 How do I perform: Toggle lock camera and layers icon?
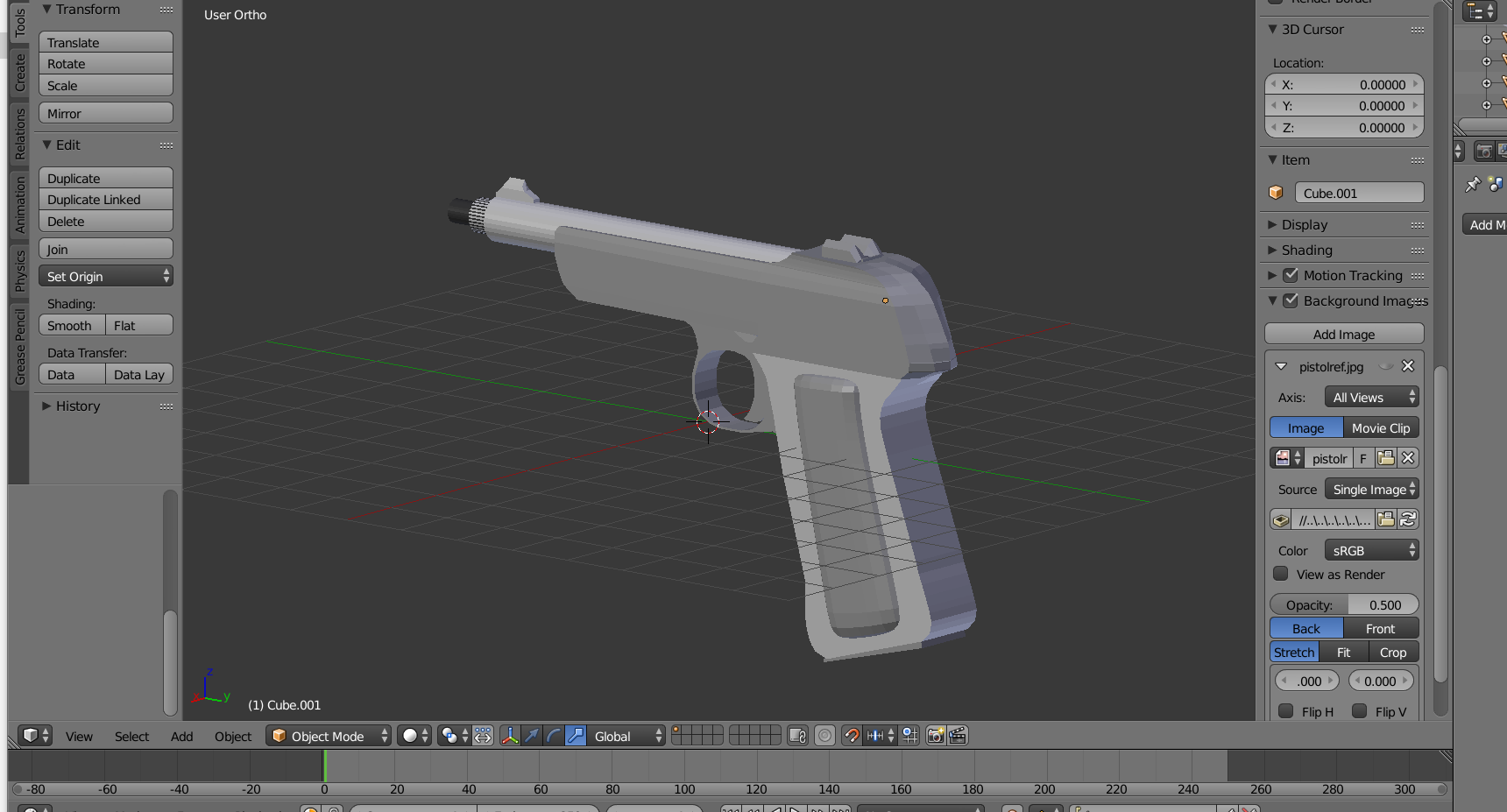coord(797,736)
